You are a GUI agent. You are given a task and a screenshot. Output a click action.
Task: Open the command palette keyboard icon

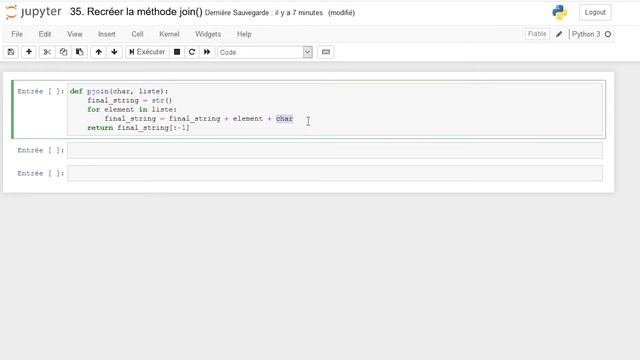[x=326, y=52]
